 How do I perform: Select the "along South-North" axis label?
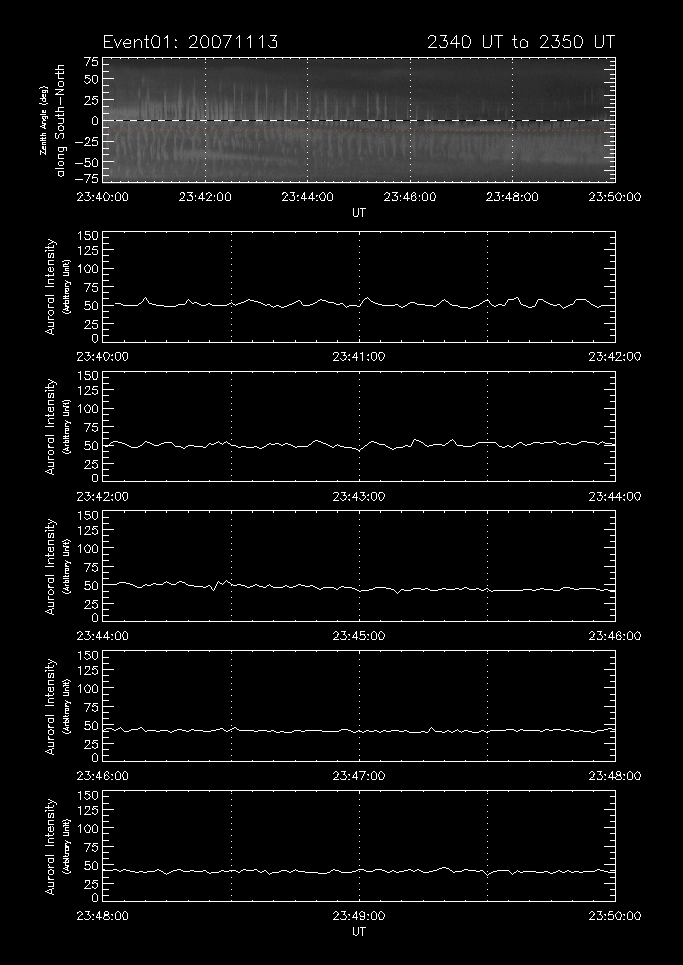point(61,121)
